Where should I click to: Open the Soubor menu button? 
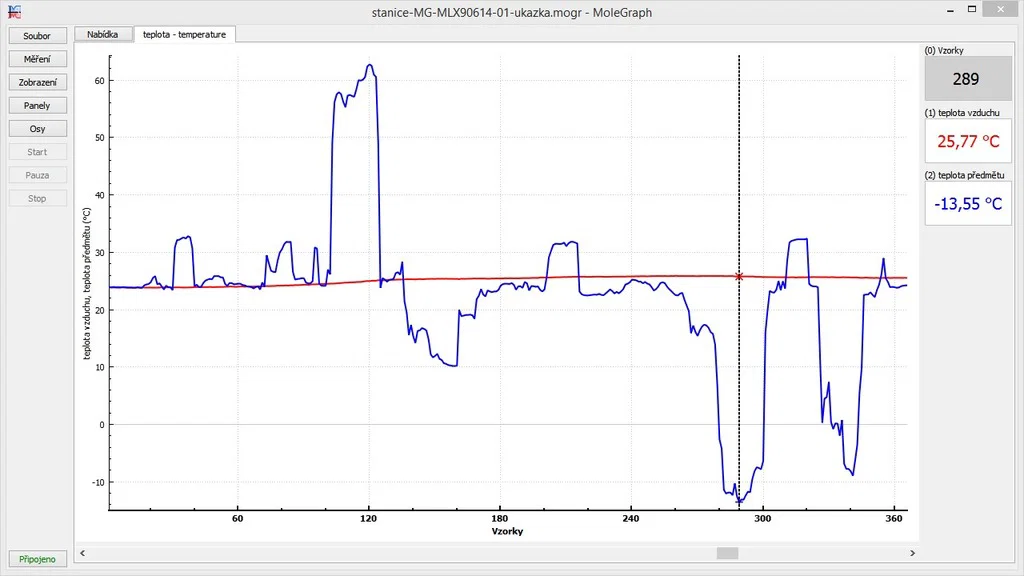37,36
